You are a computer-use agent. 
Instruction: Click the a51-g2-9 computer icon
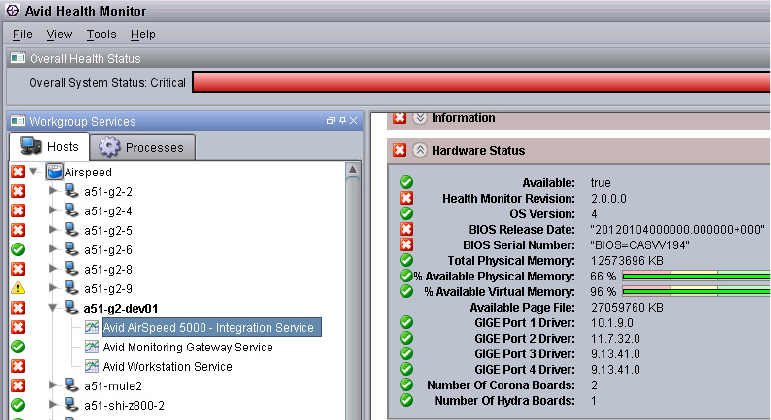click(x=71, y=288)
